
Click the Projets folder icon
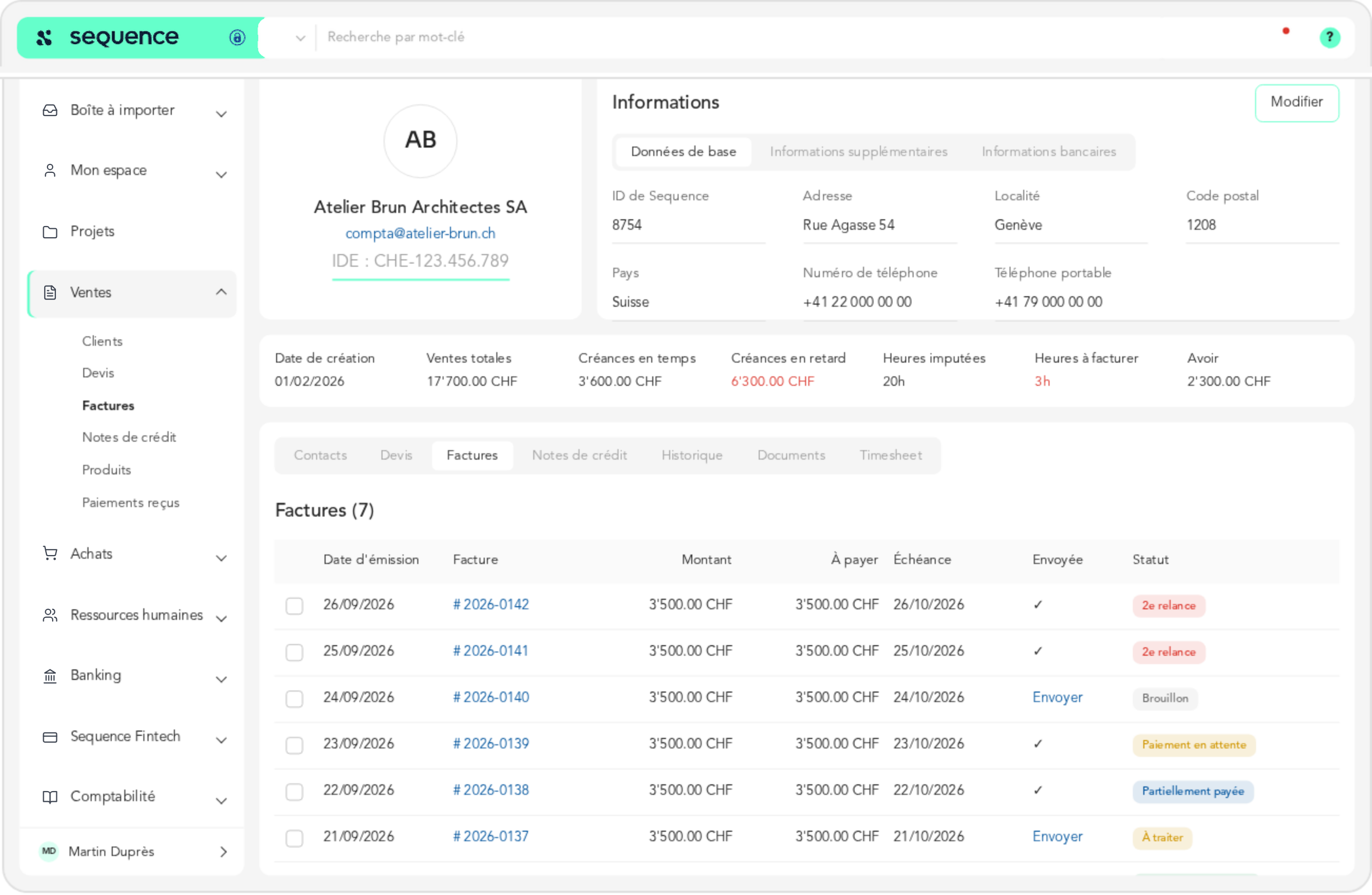tap(50, 232)
